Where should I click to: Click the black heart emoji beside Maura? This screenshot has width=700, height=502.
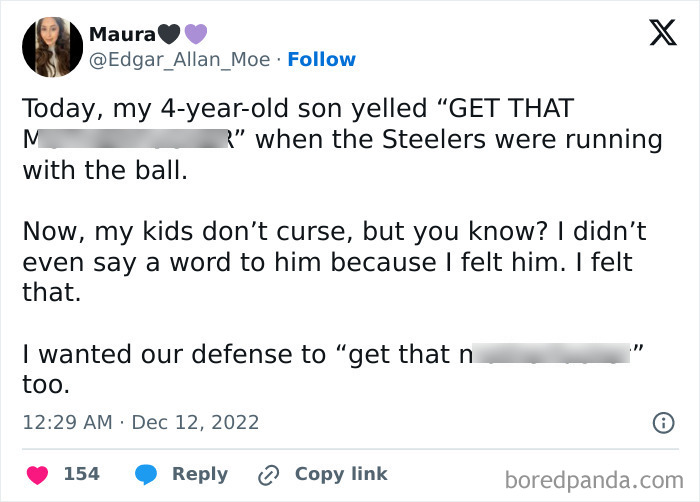tap(168, 34)
